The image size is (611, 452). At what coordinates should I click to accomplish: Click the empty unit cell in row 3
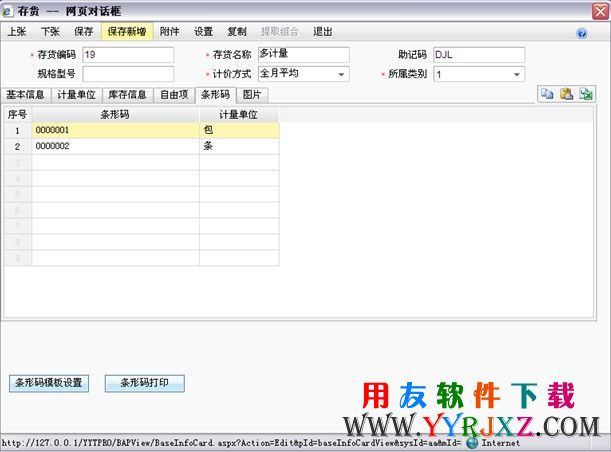(x=239, y=162)
